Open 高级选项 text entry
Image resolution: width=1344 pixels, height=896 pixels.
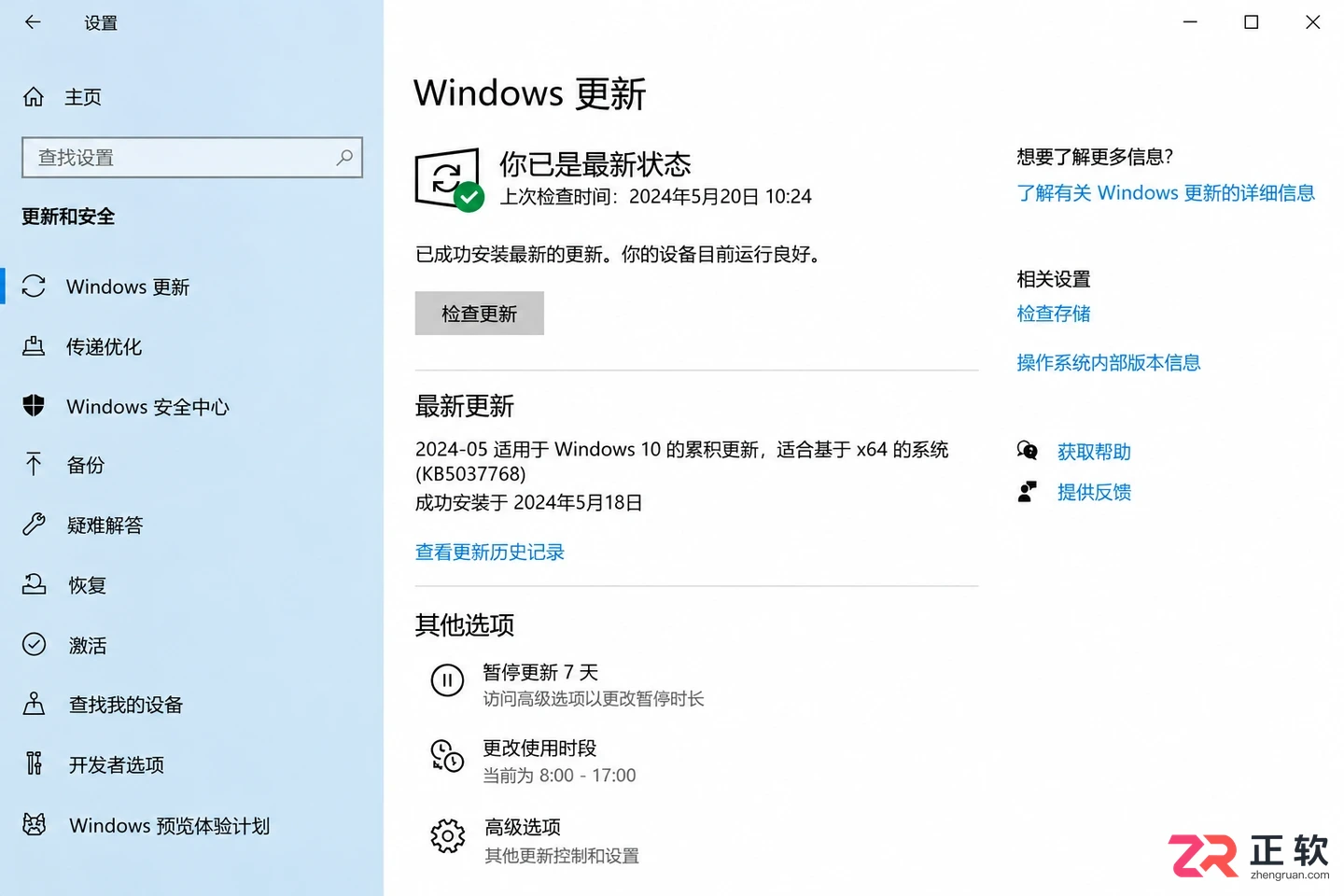[x=523, y=827]
